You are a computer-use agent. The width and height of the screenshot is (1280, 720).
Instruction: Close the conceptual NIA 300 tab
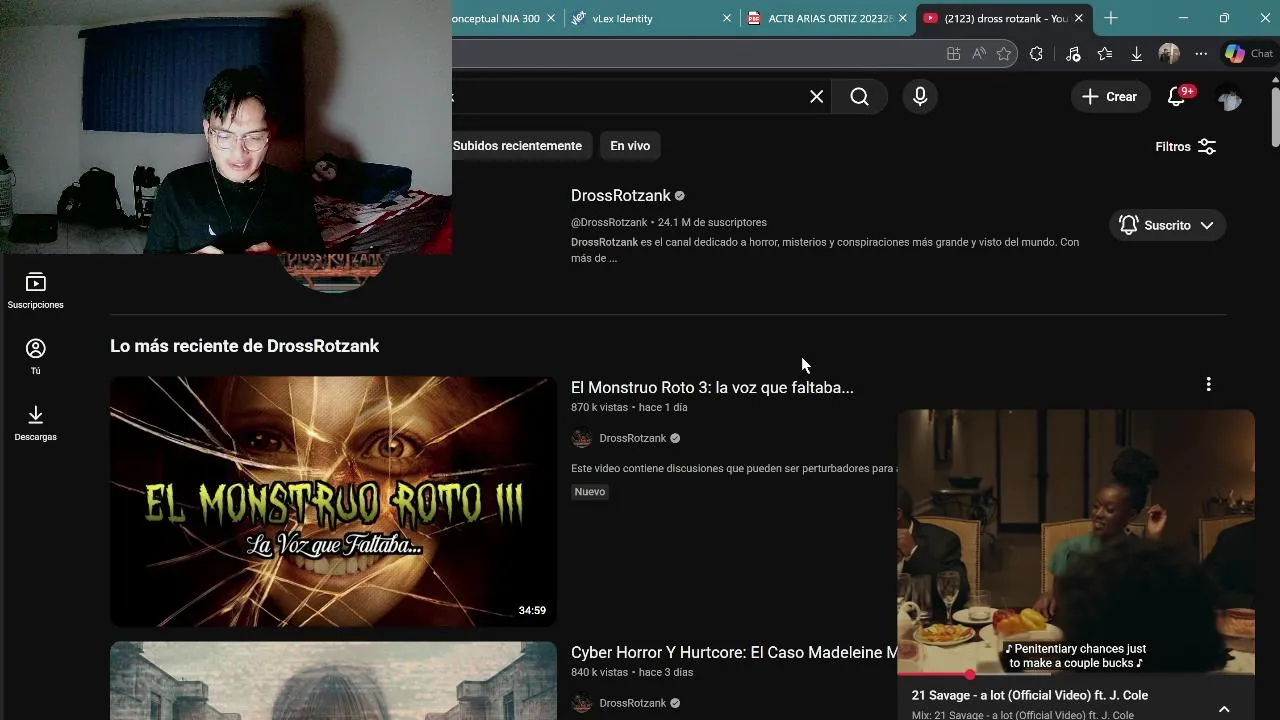pyautogui.click(x=551, y=18)
